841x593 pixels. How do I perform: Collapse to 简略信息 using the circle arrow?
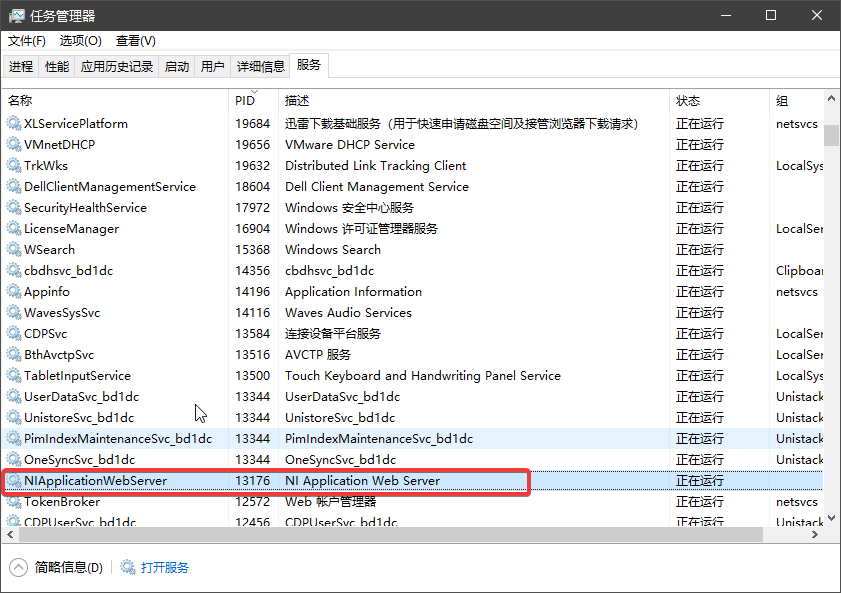[18, 567]
